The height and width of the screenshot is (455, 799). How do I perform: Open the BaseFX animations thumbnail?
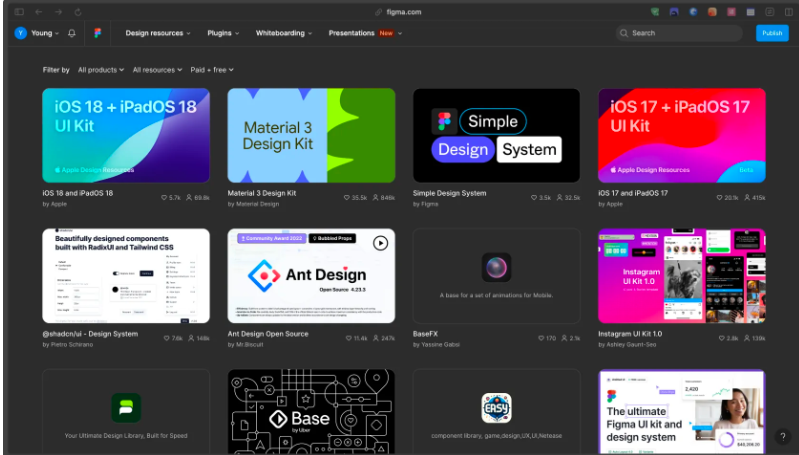click(496, 276)
